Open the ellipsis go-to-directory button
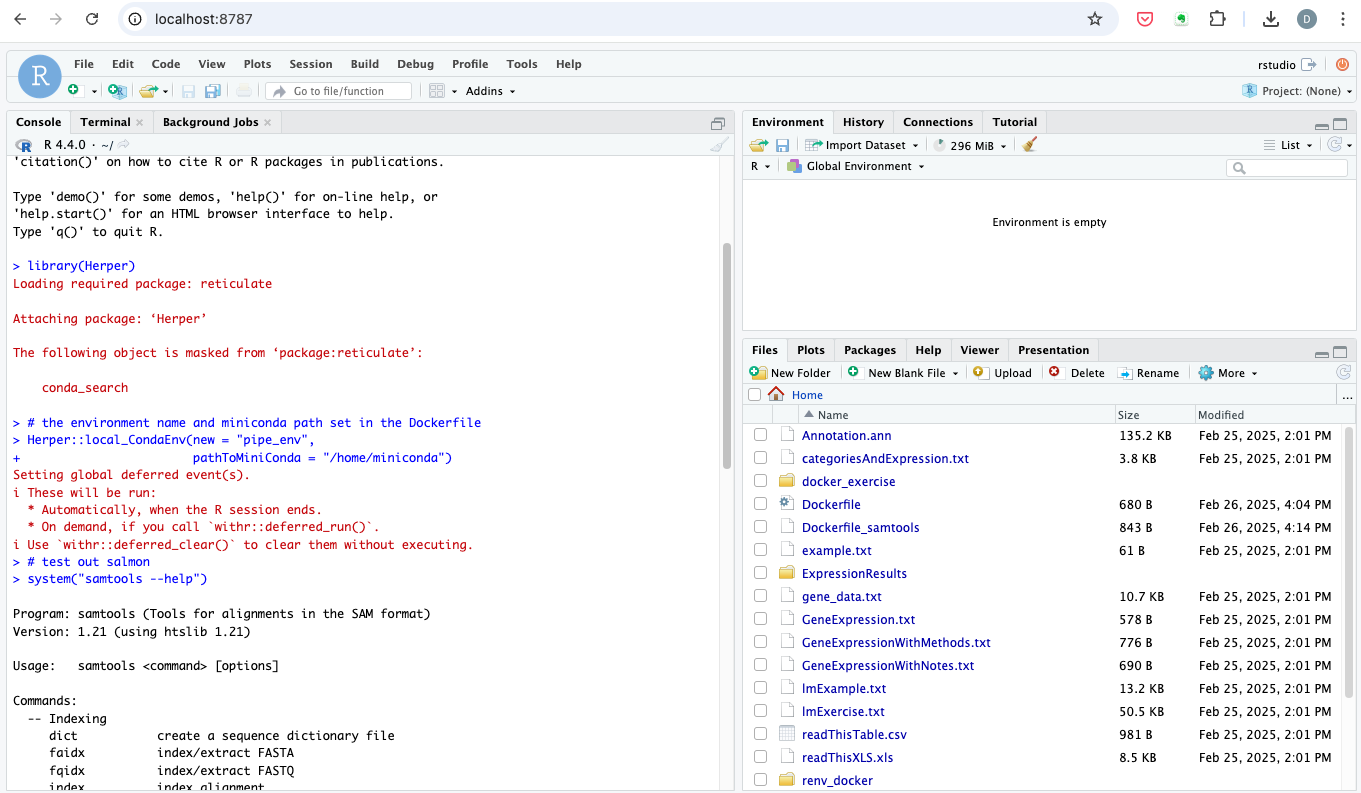 [x=1346, y=395]
